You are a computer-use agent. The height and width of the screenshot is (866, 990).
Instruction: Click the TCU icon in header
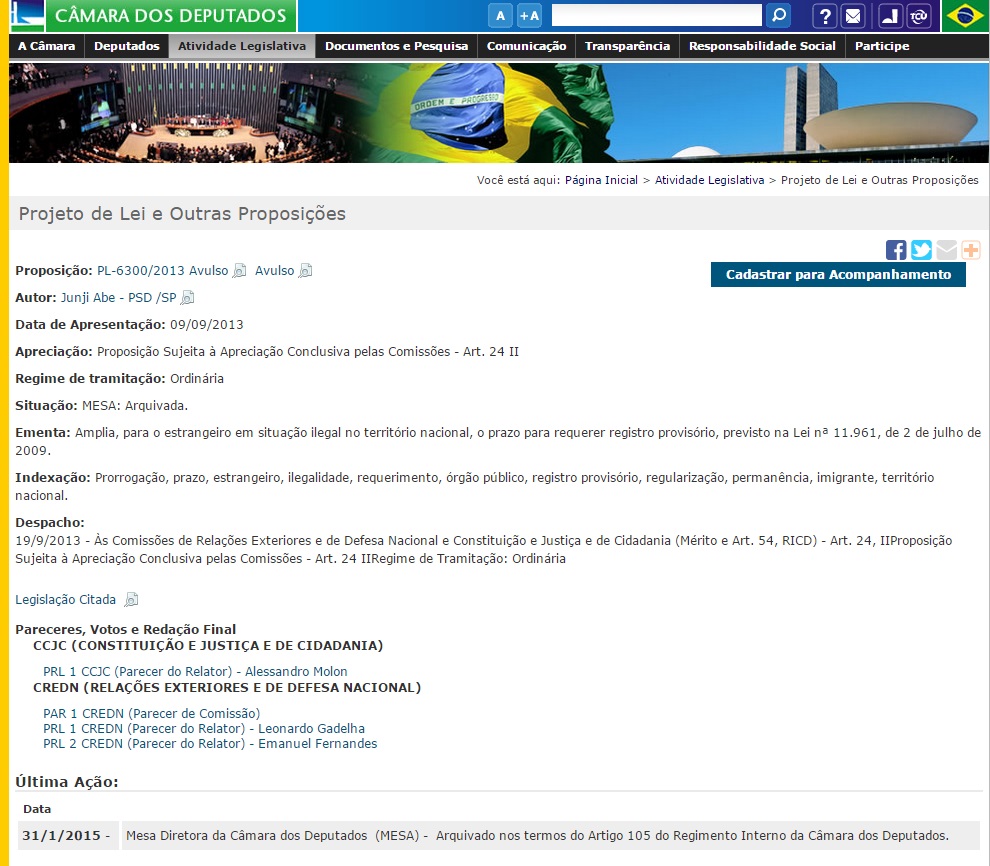(919, 16)
